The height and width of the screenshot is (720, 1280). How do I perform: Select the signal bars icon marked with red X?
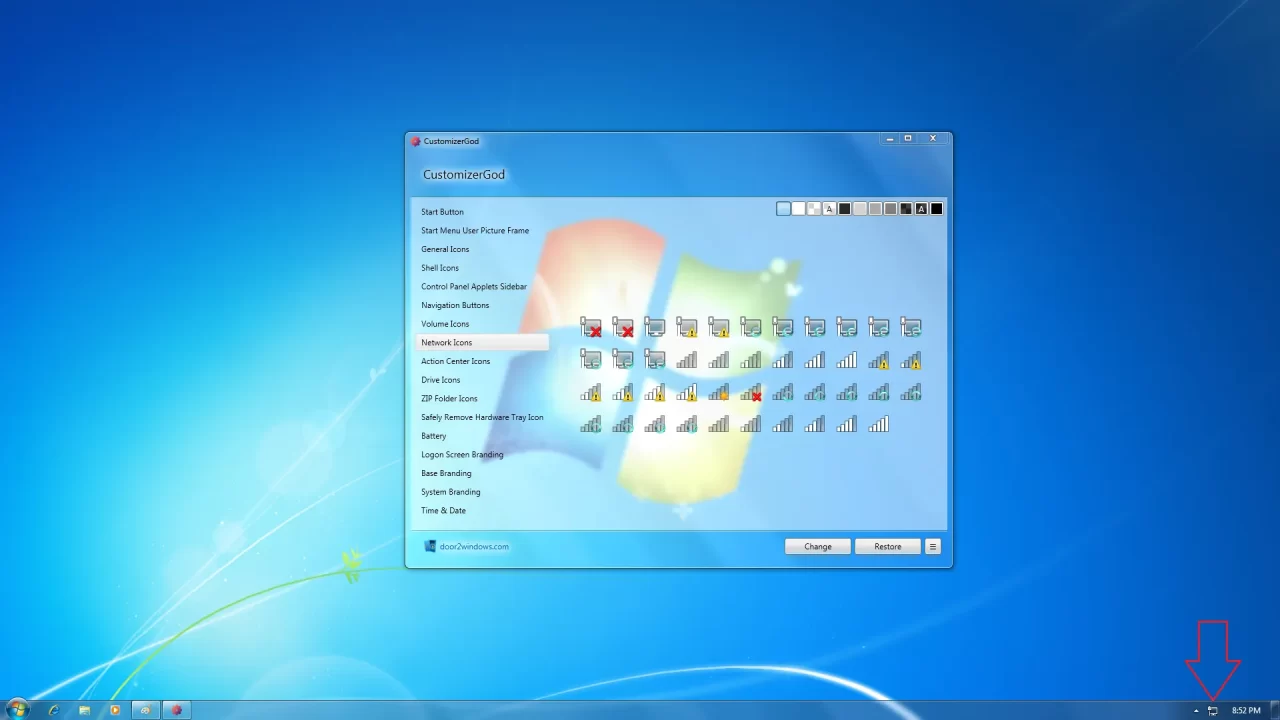751,393
